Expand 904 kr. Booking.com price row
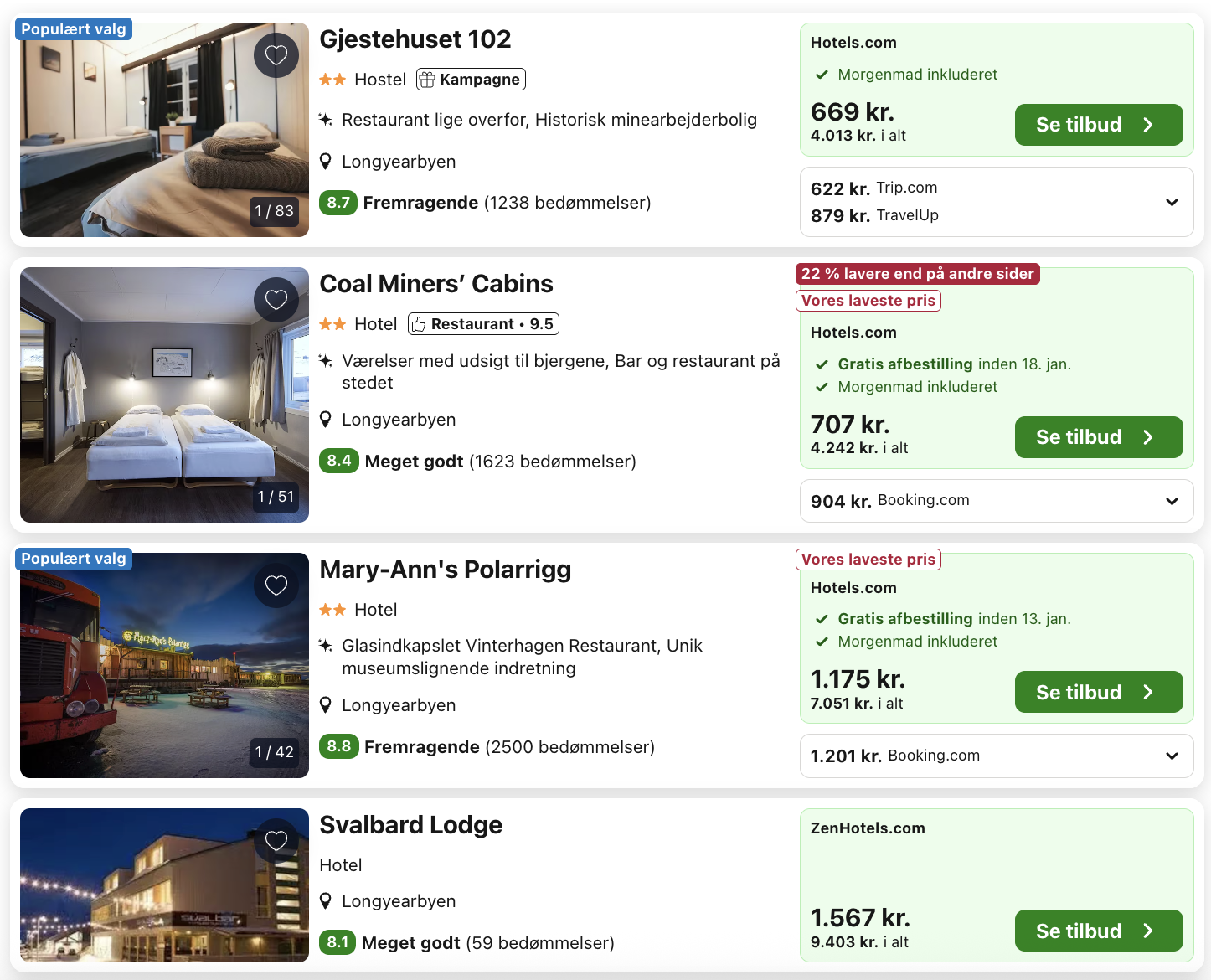 [x=1172, y=501]
